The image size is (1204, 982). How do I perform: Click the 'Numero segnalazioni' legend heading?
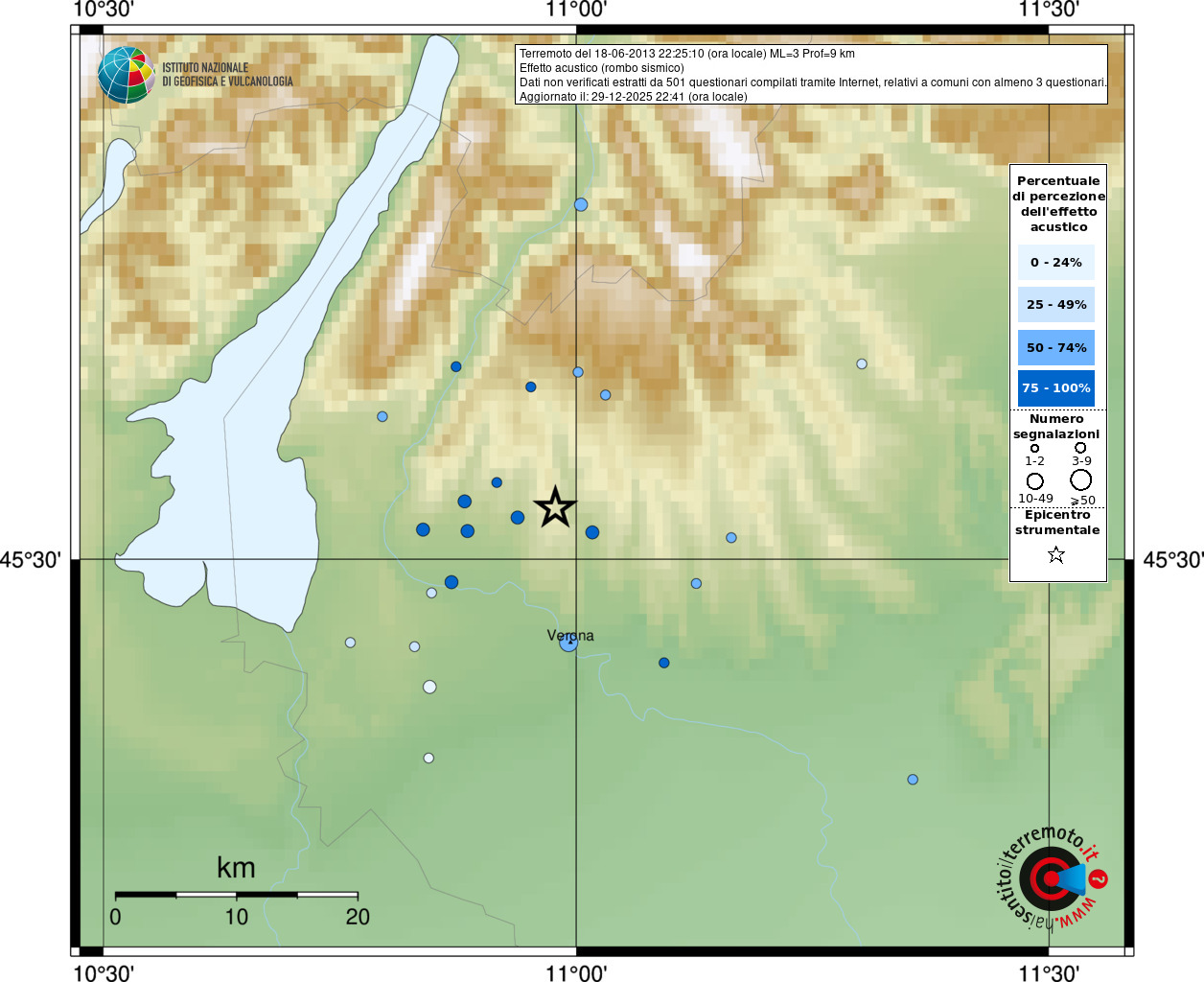pos(1056,427)
